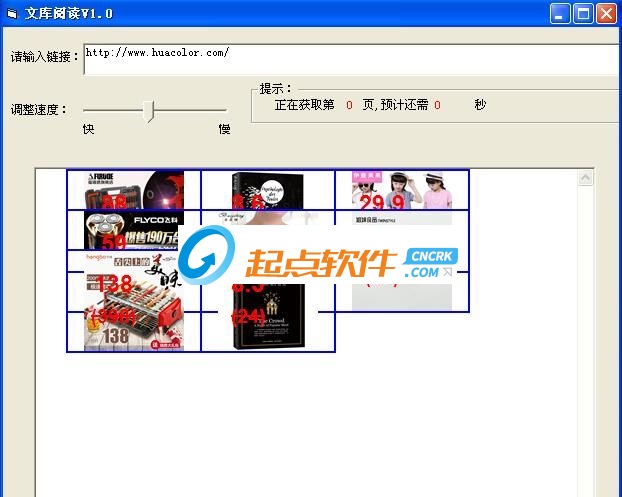
Task: Click the speed adjustment slider handle
Action: pos(149,111)
